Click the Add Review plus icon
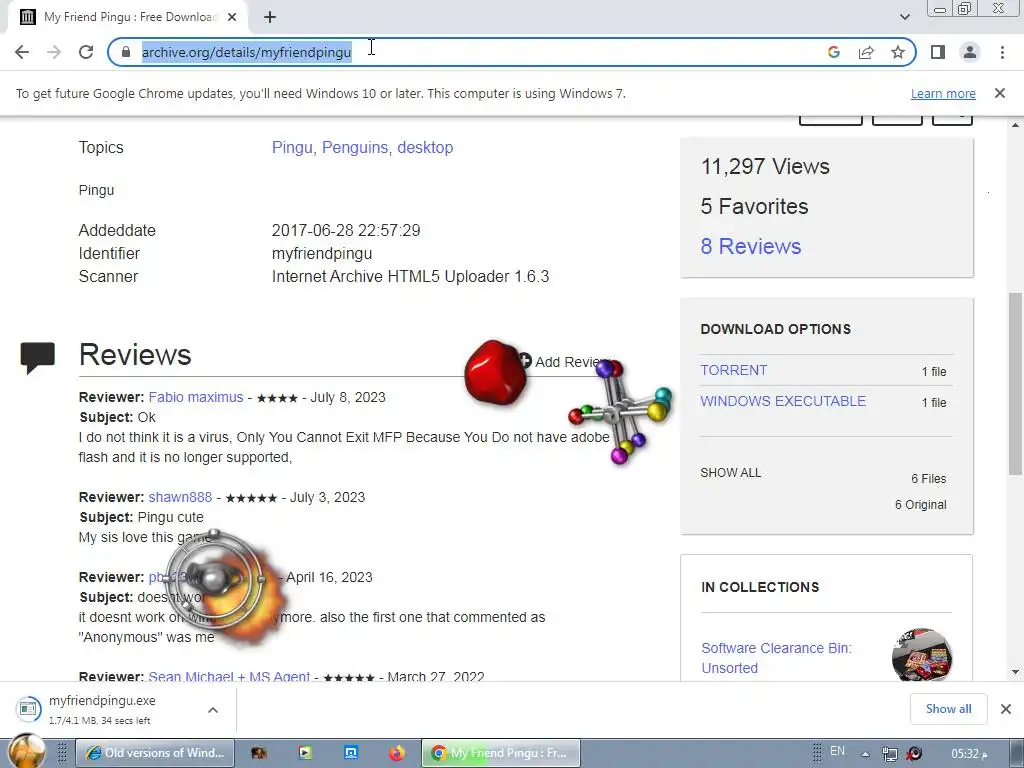This screenshot has height=768, width=1024. click(x=525, y=360)
